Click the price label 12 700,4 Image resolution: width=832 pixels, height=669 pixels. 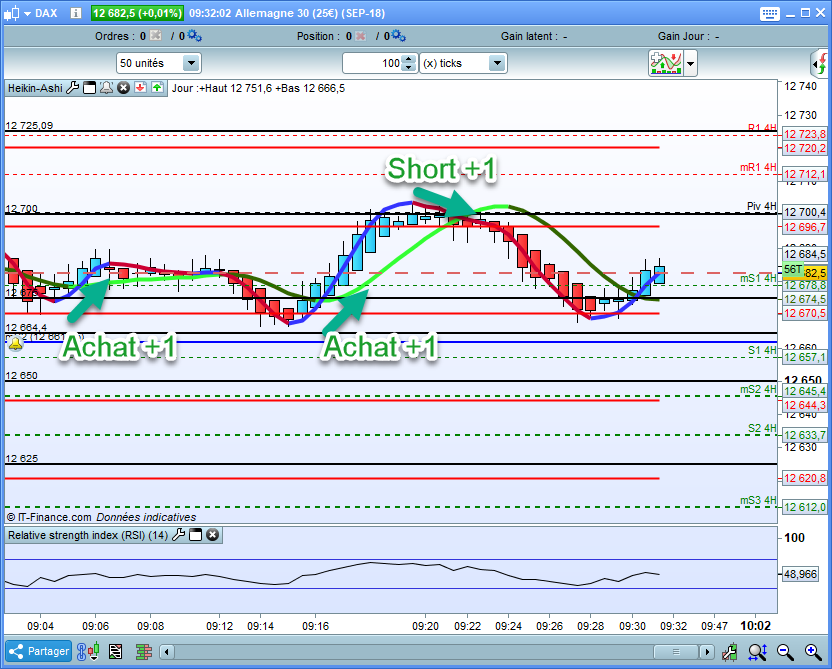pos(804,212)
